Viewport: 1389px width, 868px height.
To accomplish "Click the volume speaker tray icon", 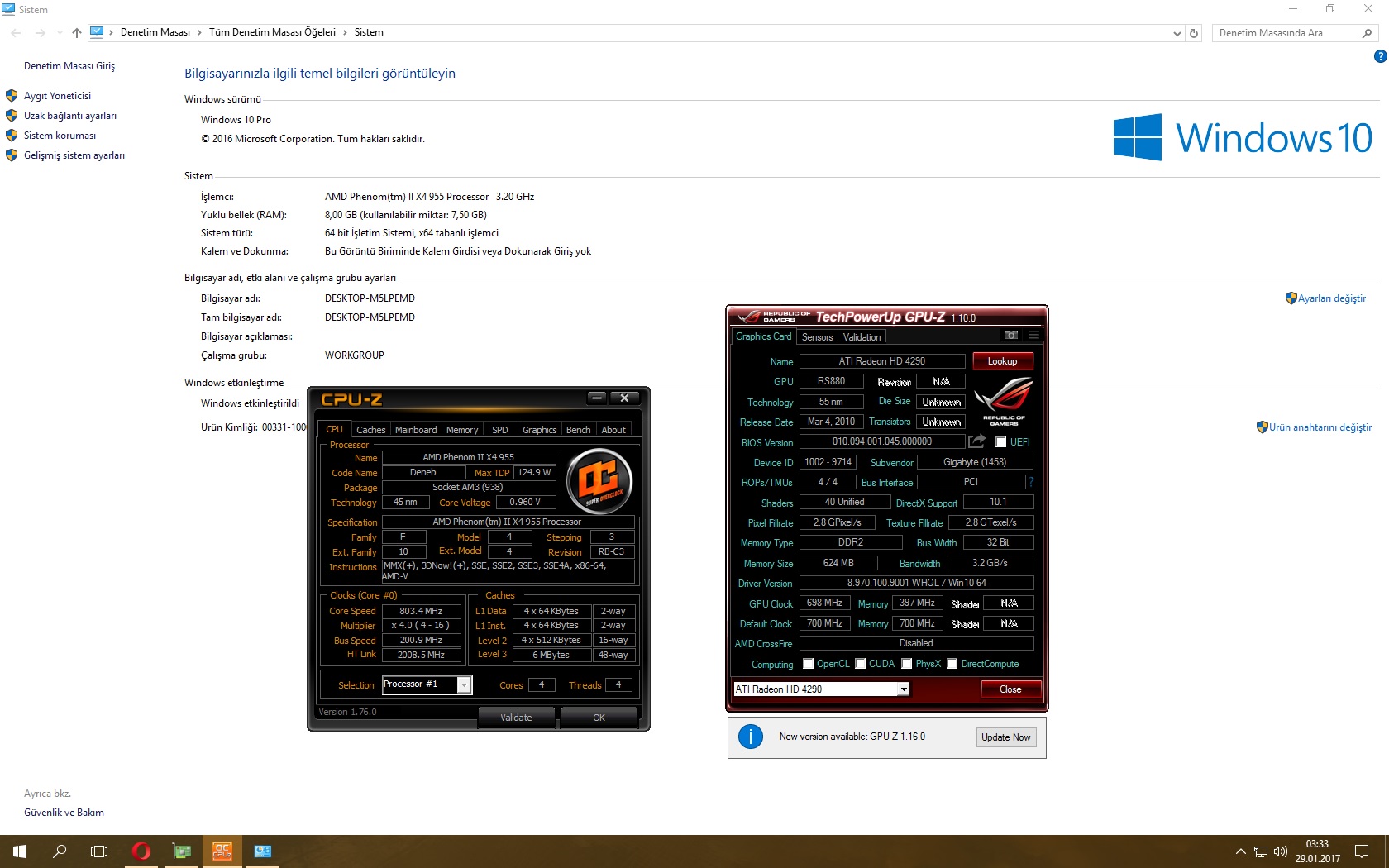I will pos(1281,851).
